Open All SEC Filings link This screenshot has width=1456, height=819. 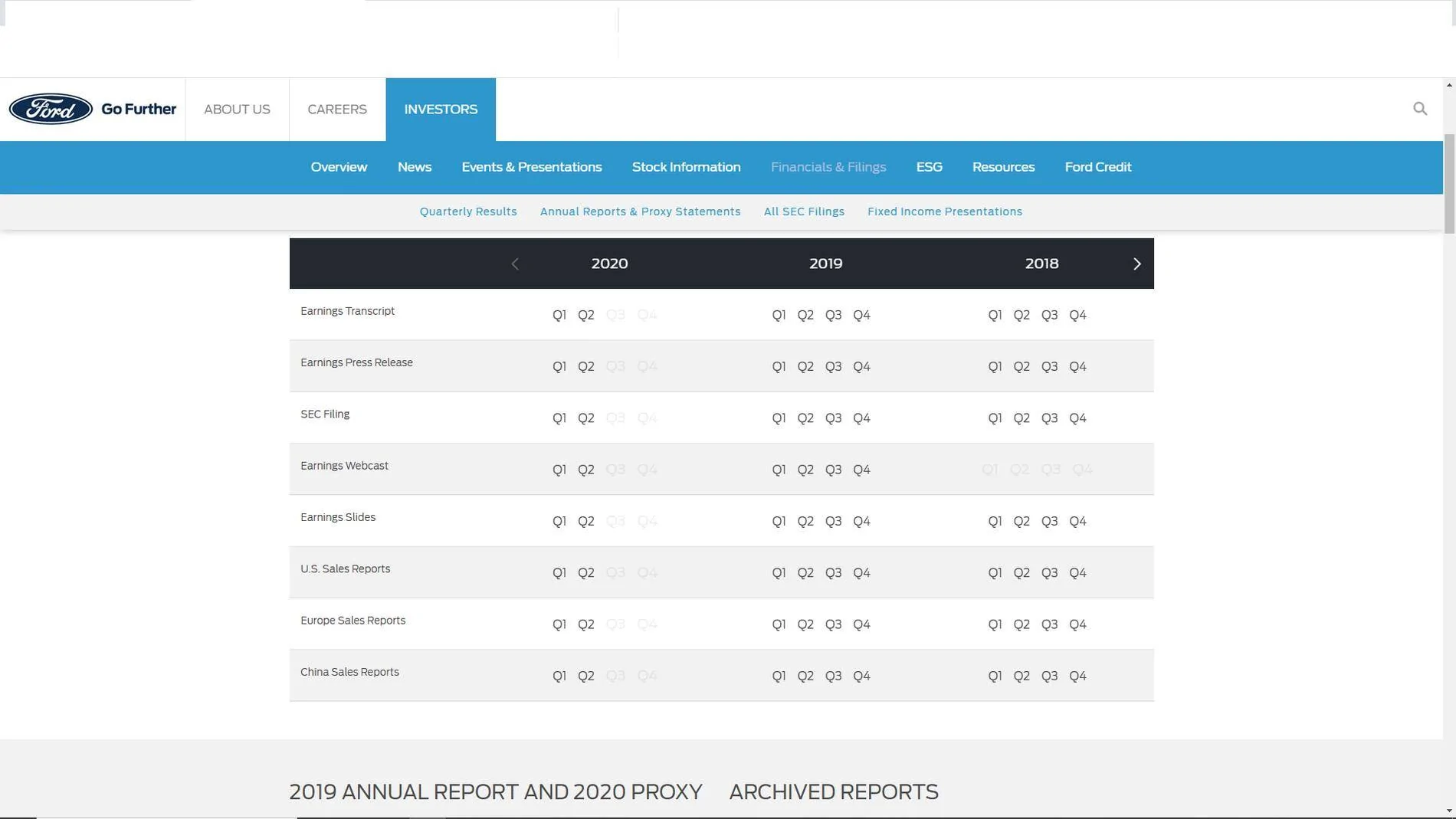pos(804,211)
